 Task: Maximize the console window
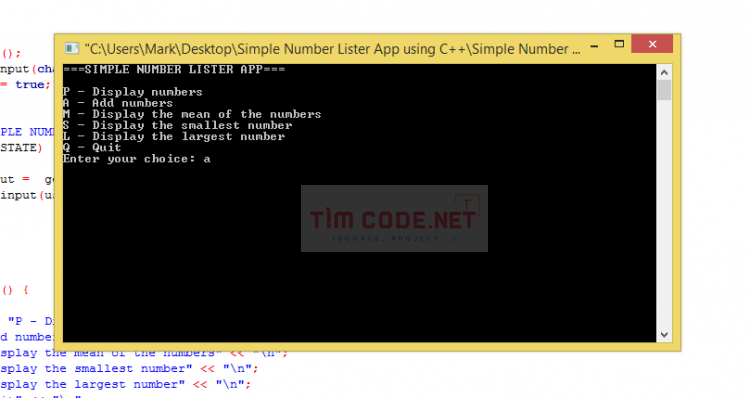[x=619, y=44]
